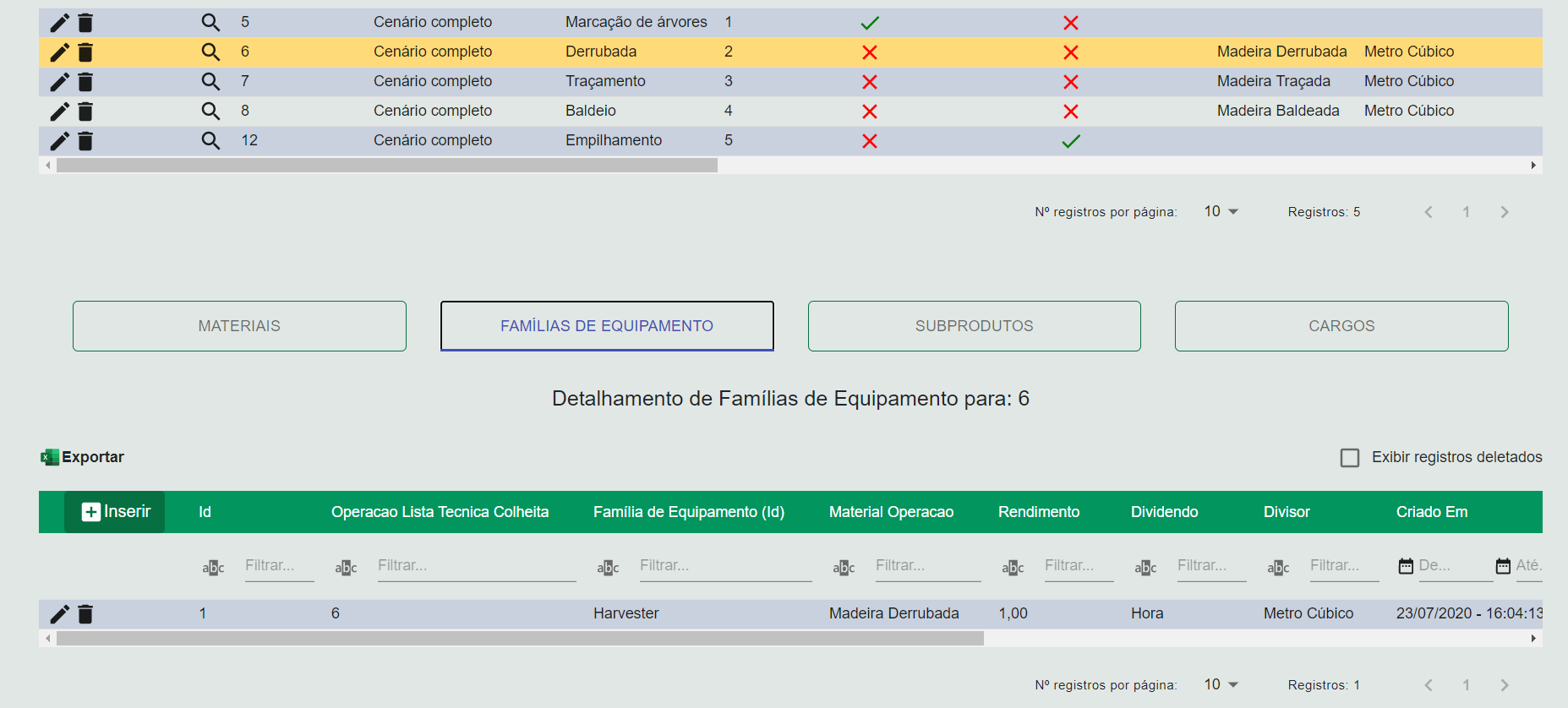Enable Exibir registros deletados checkbox
The width and height of the screenshot is (1568, 708).
point(1350,458)
